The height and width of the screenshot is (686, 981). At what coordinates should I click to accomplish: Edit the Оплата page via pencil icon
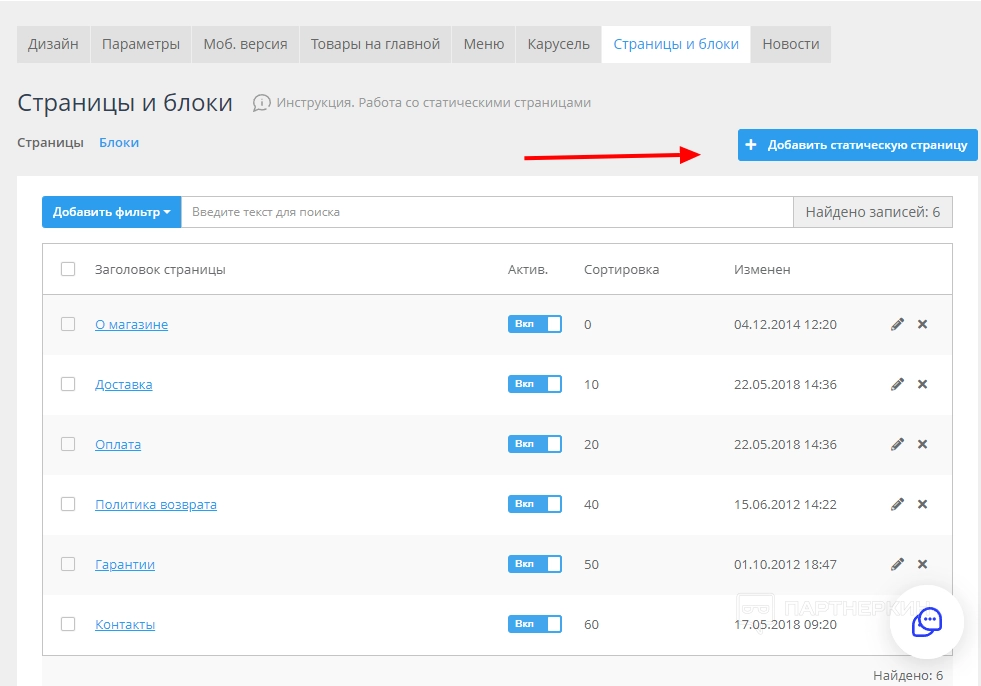click(x=897, y=444)
